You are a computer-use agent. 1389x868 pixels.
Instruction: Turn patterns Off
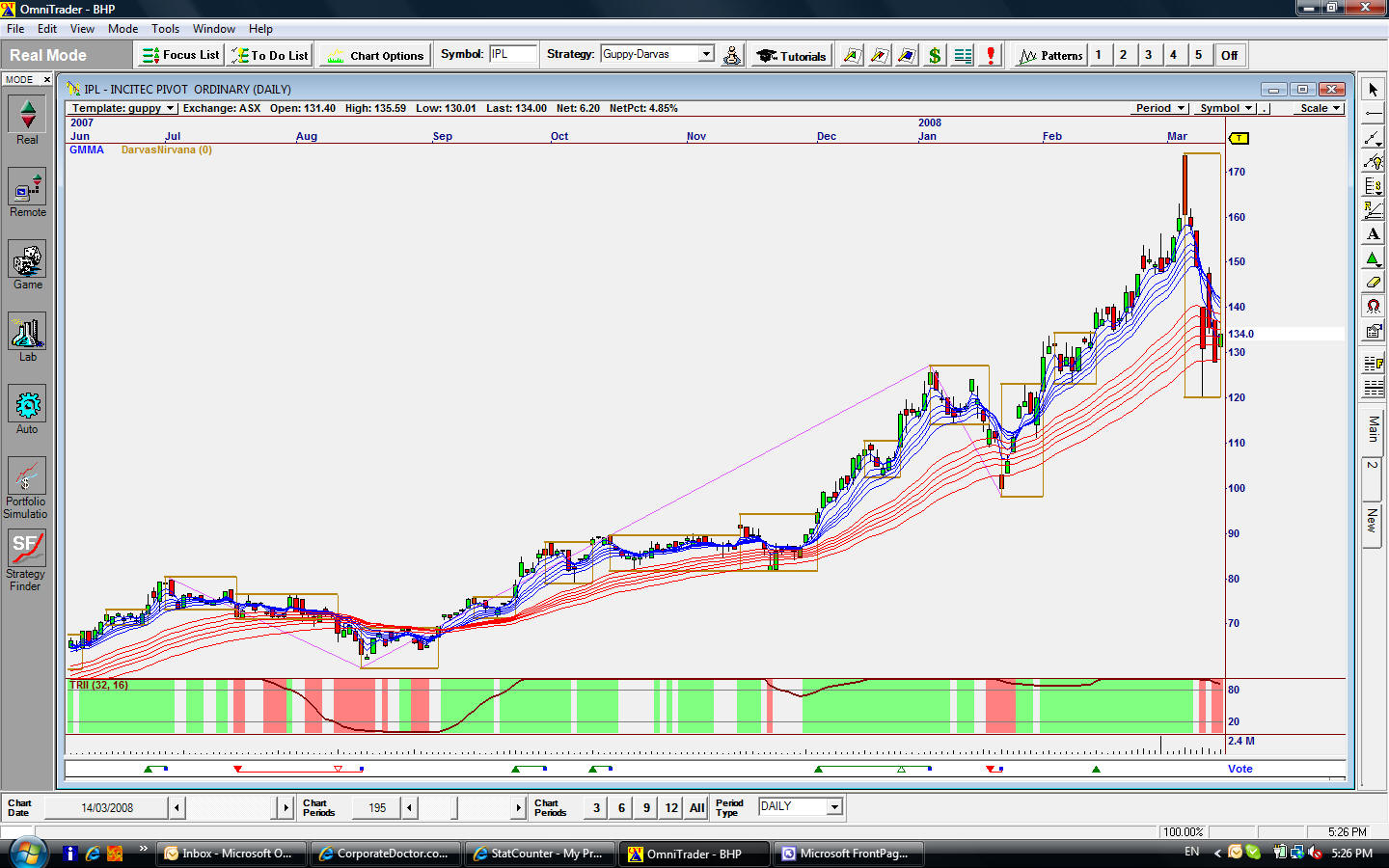1229,55
